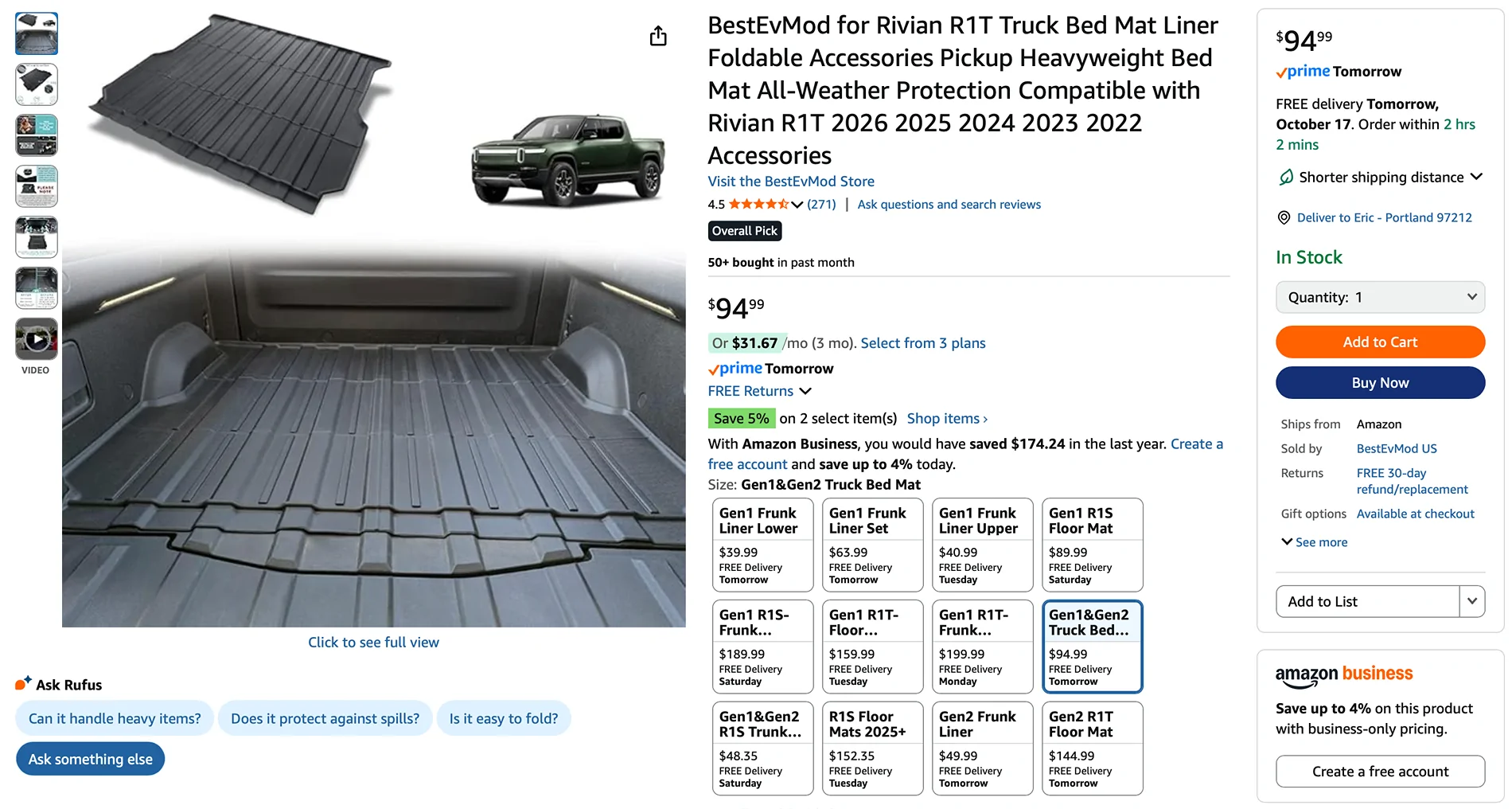Click the 'Can it handle heavy items?' suggestion chip

[x=114, y=717]
